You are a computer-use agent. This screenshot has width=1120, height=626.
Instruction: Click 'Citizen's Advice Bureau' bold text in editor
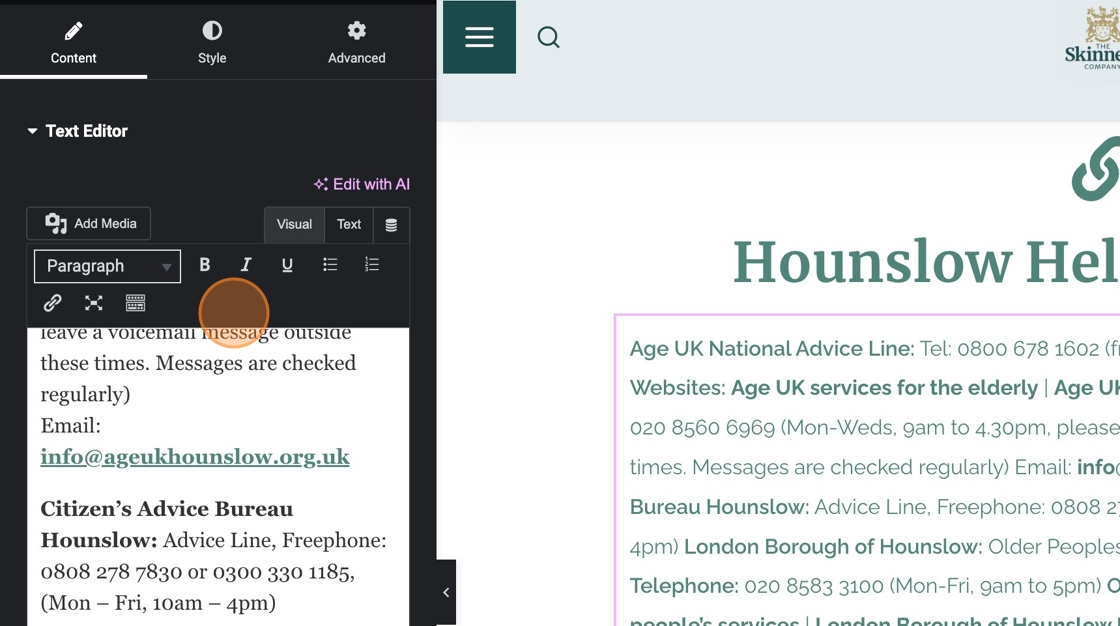click(x=166, y=509)
